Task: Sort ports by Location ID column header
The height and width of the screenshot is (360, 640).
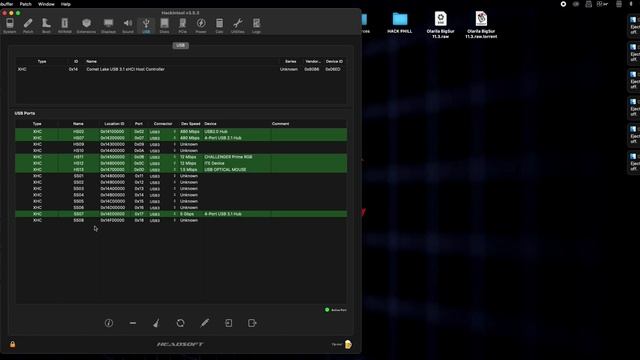Action: 114,124
